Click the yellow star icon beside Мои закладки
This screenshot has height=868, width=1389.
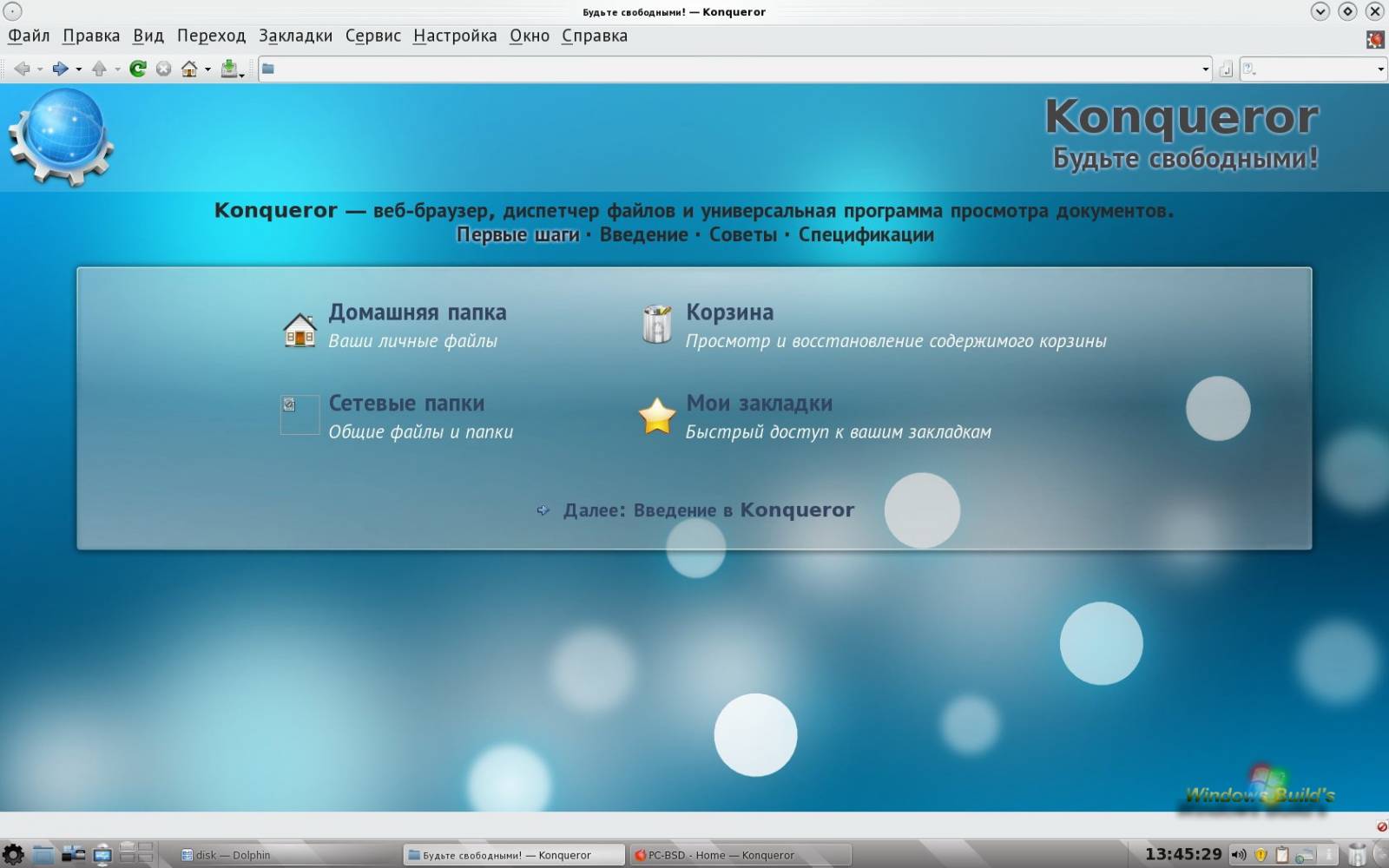657,416
